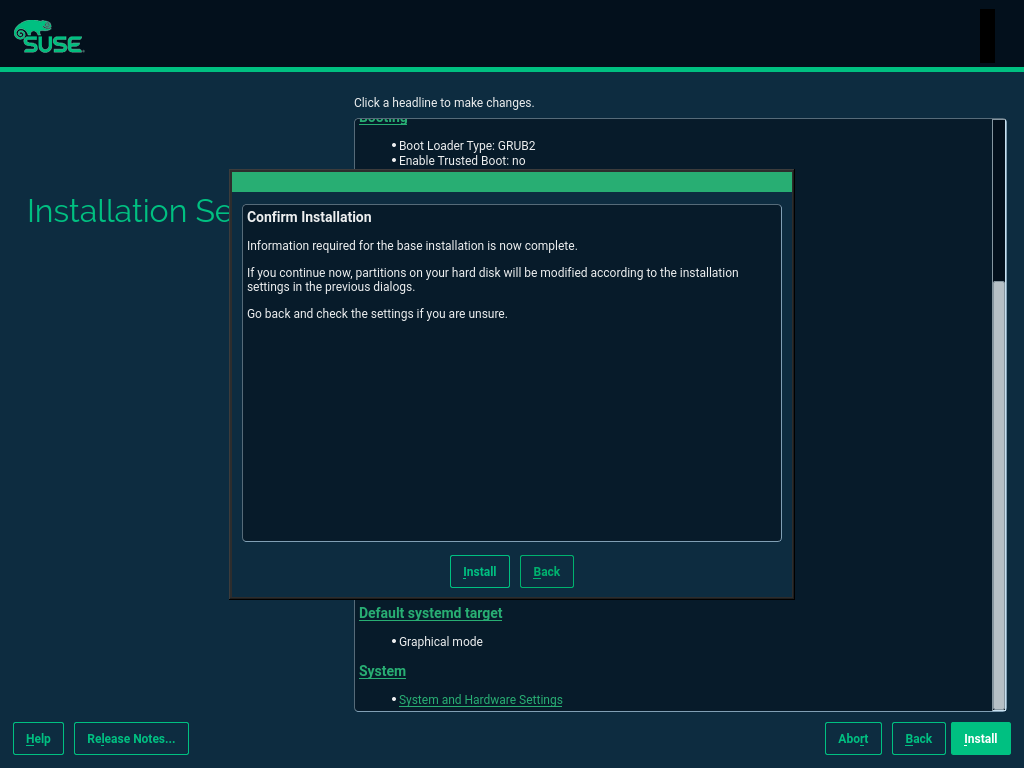Click the Enable Trusted Boot: no entry
This screenshot has width=1024, height=768.
click(x=461, y=161)
